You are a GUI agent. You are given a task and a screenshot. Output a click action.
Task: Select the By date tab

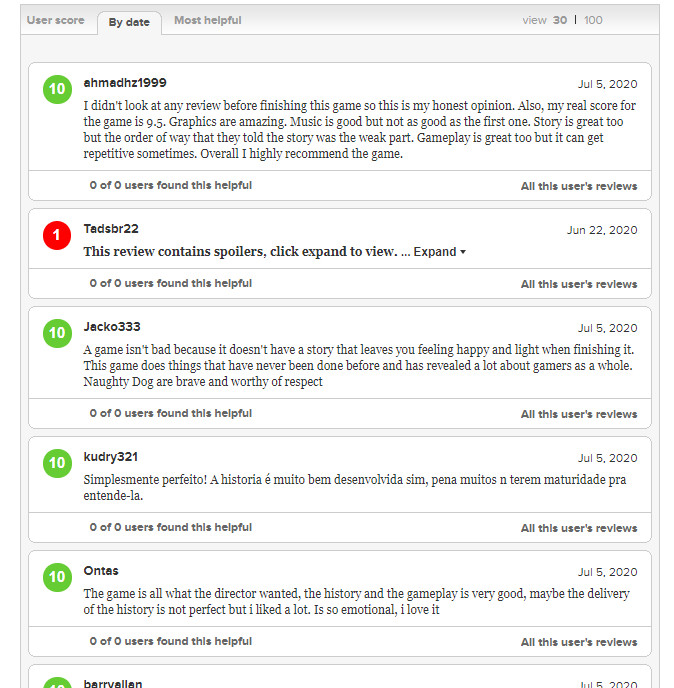[129, 22]
